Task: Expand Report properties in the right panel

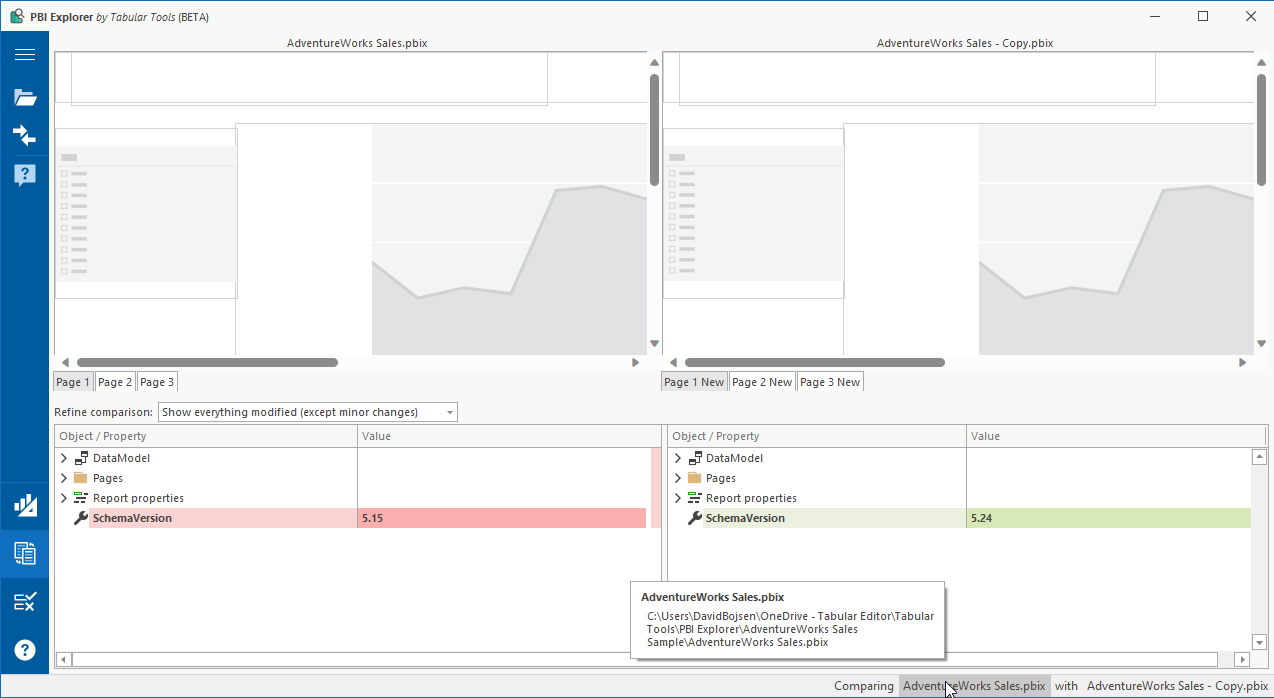Action: pos(678,497)
